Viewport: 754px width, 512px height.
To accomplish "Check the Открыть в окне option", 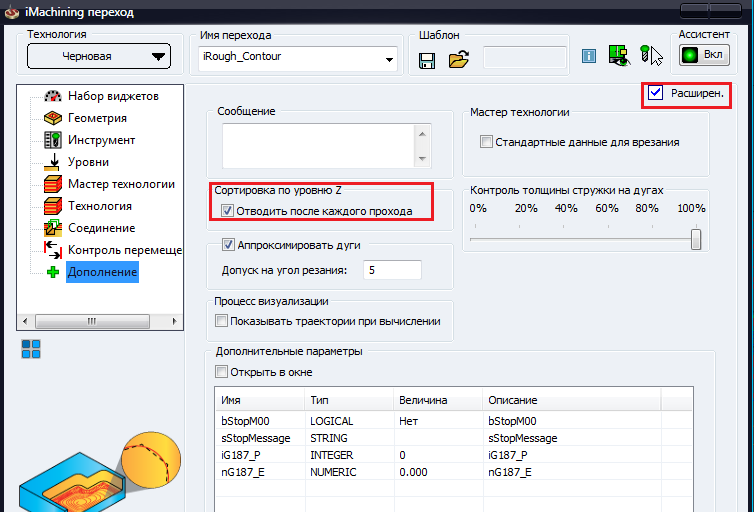I will (221, 372).
